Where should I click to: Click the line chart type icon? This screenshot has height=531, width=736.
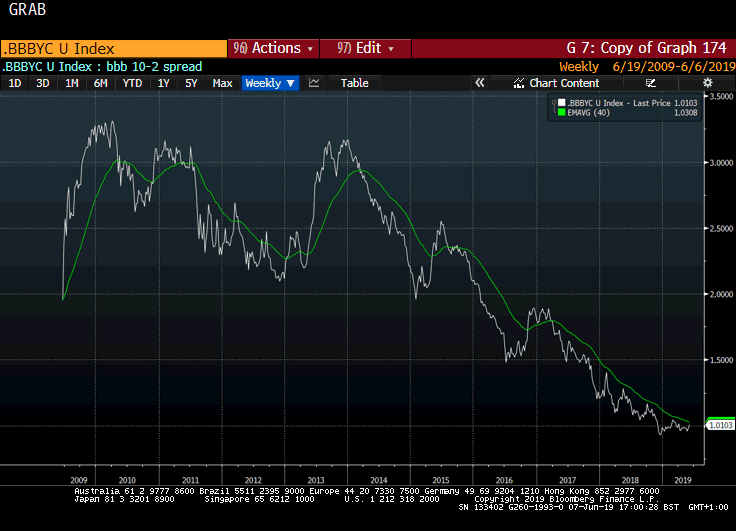[314, 83]
